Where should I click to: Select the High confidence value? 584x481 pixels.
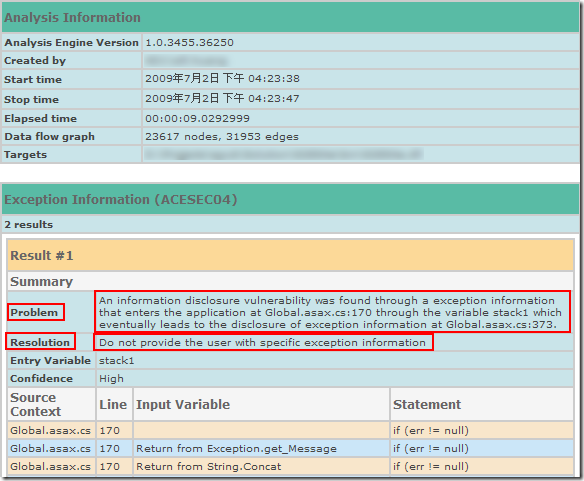coord(111,379)
